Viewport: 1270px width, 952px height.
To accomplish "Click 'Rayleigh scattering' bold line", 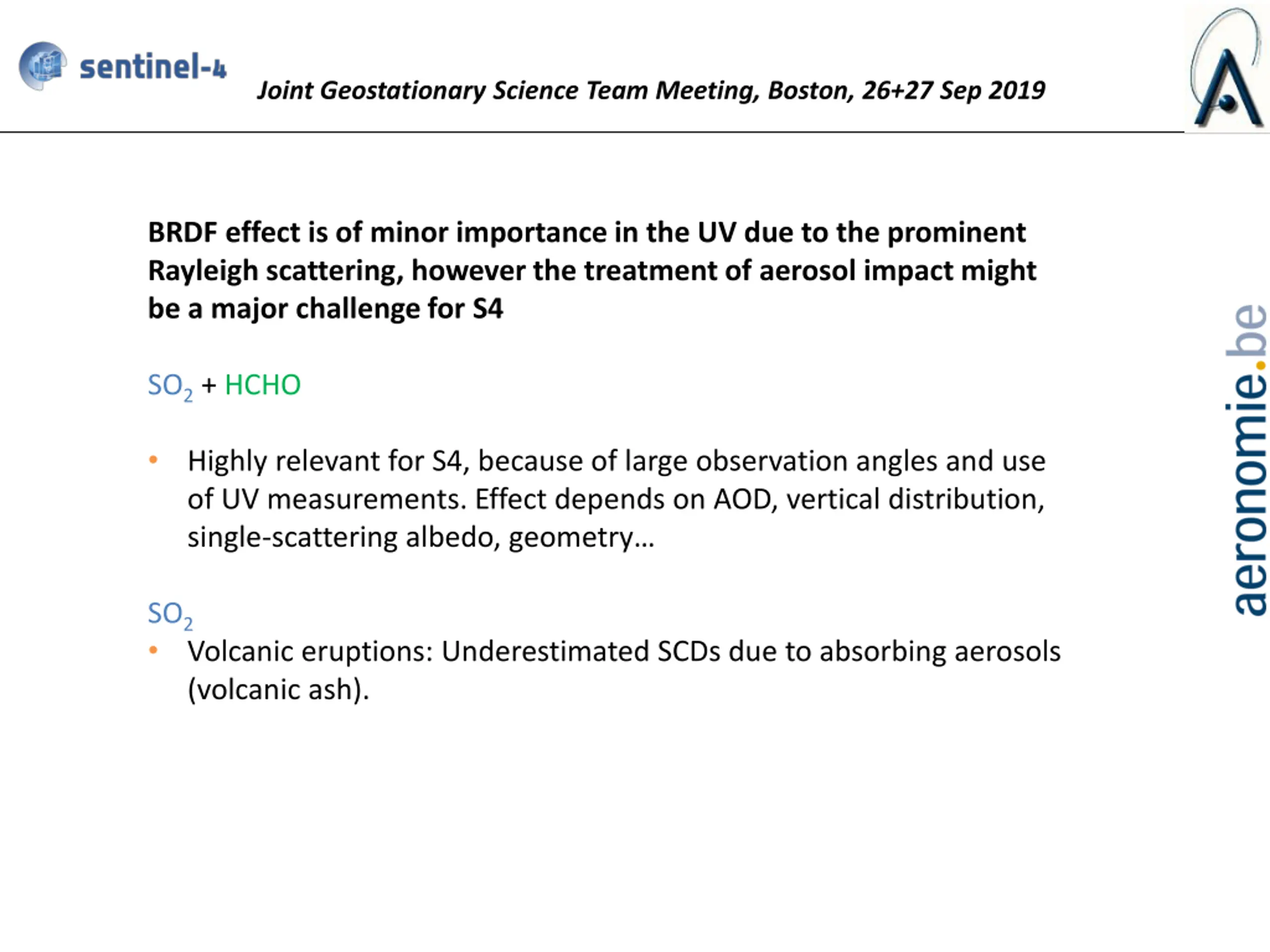I will 592,270.
